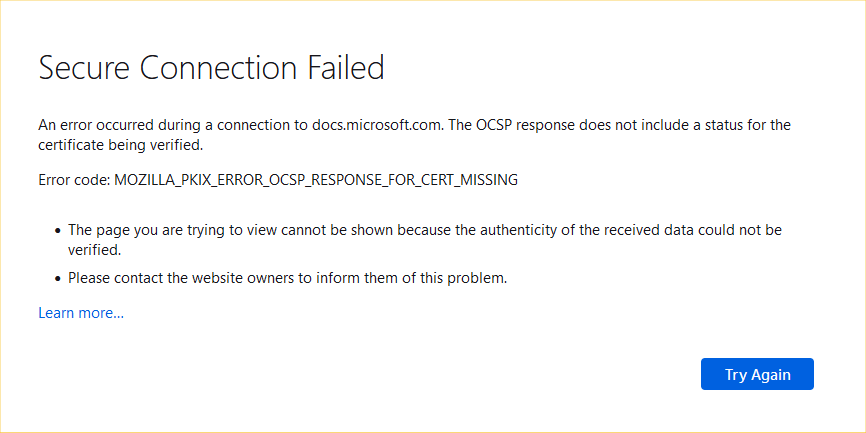866x433 pixels.
Task: Click the second bullet point marker
Action: (57, 279)
